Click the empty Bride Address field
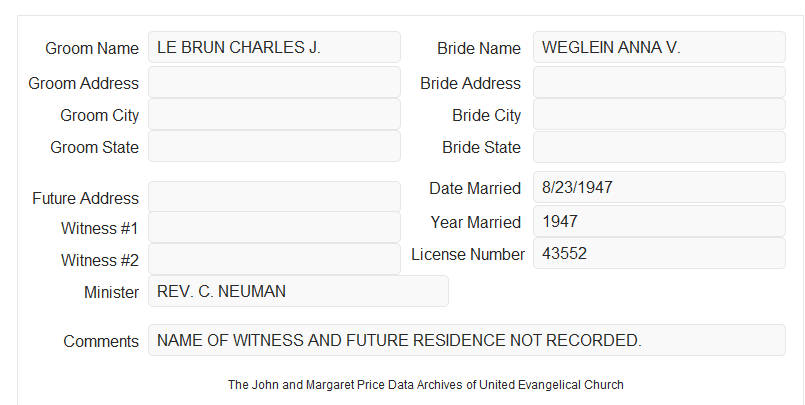The height and width of the screenshot is (405, 805). 659,82
